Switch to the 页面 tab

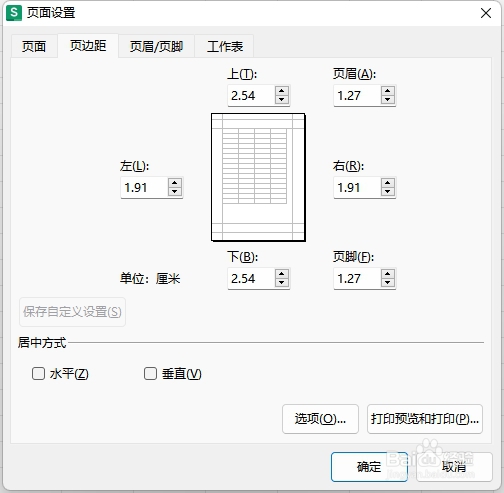click(x=34, y=46)
